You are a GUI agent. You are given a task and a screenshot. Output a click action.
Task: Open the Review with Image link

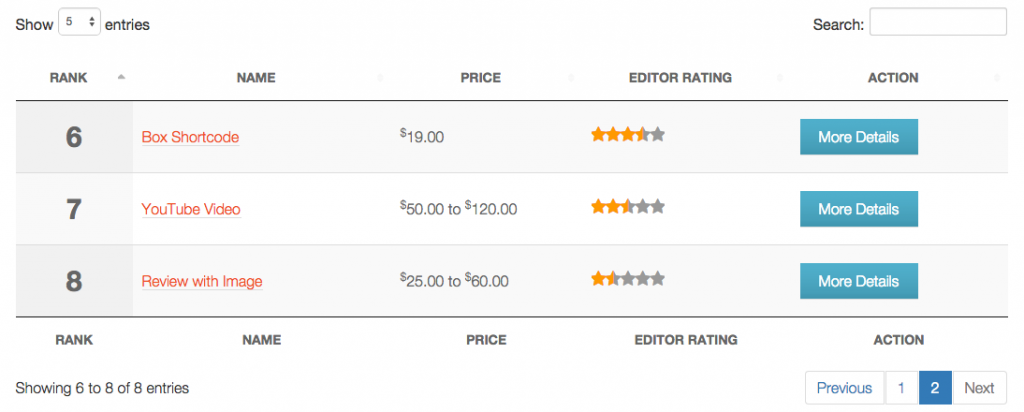coord(202,281)
